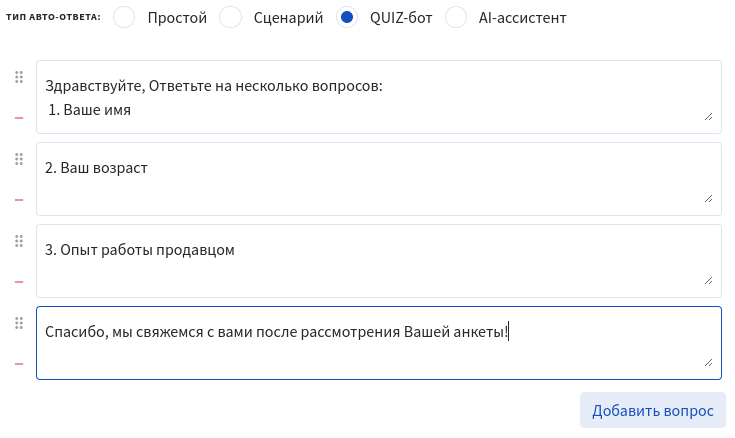The image size is (735, 438).
Task: Remove the "Спасибо" closing message
Action: click(19, 364)
